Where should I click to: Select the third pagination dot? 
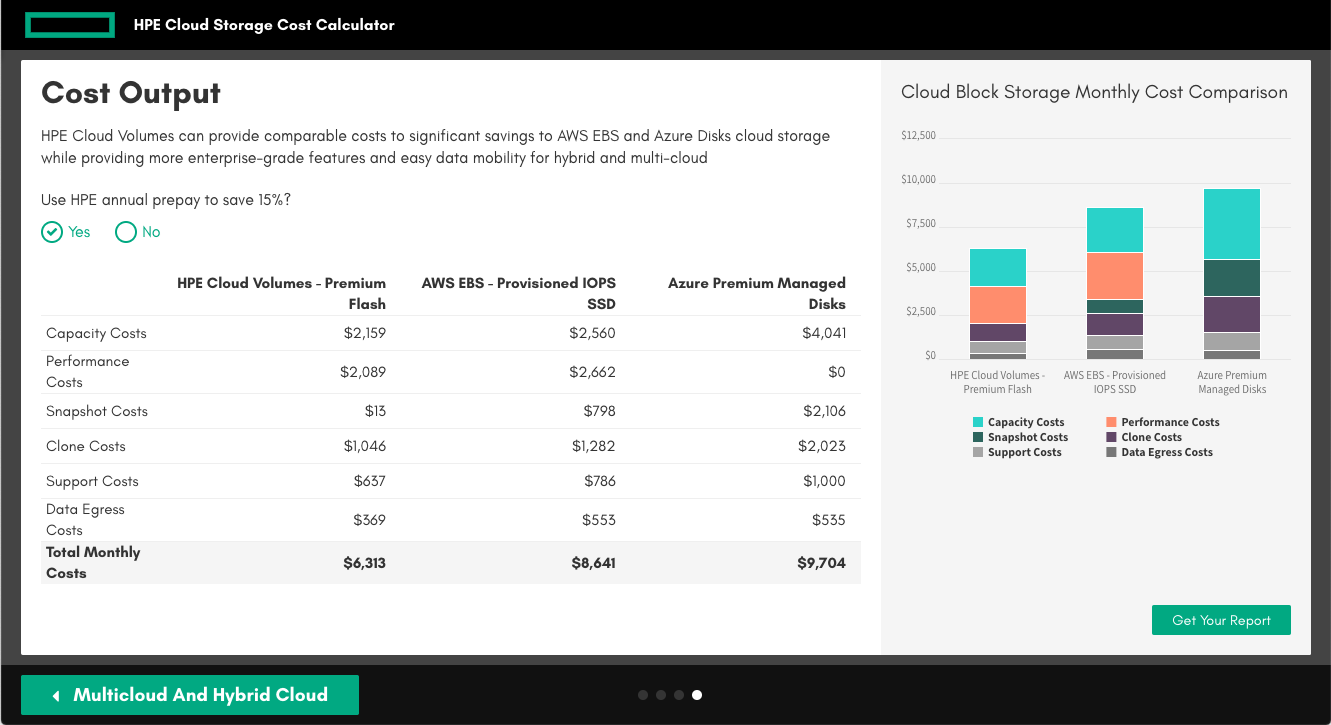[x=679, y=695]
